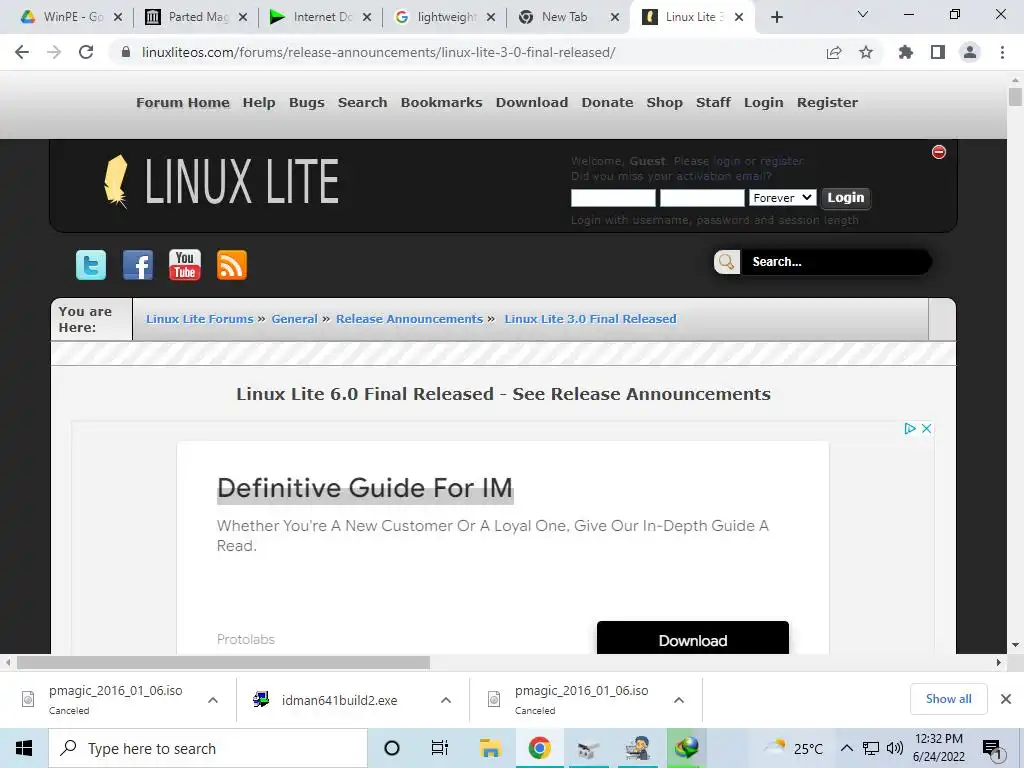Click the black Download ad button

coord(693,638)
